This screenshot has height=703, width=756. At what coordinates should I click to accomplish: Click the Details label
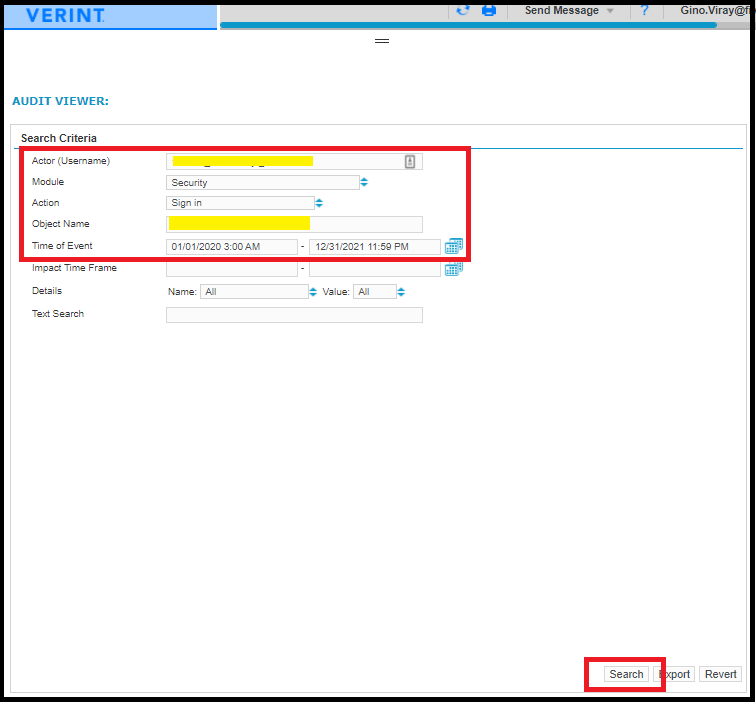(x=47, y=291)
